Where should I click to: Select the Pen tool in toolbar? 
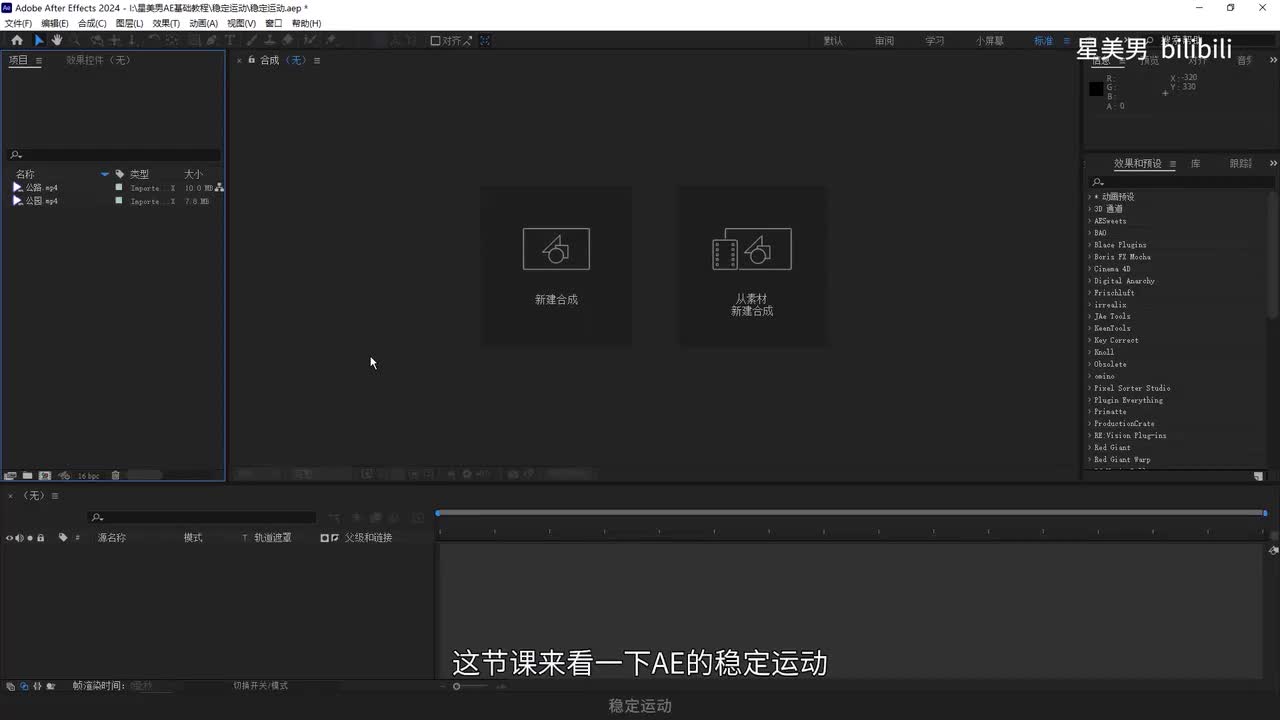pyautogui.click(x=211, y=40)
